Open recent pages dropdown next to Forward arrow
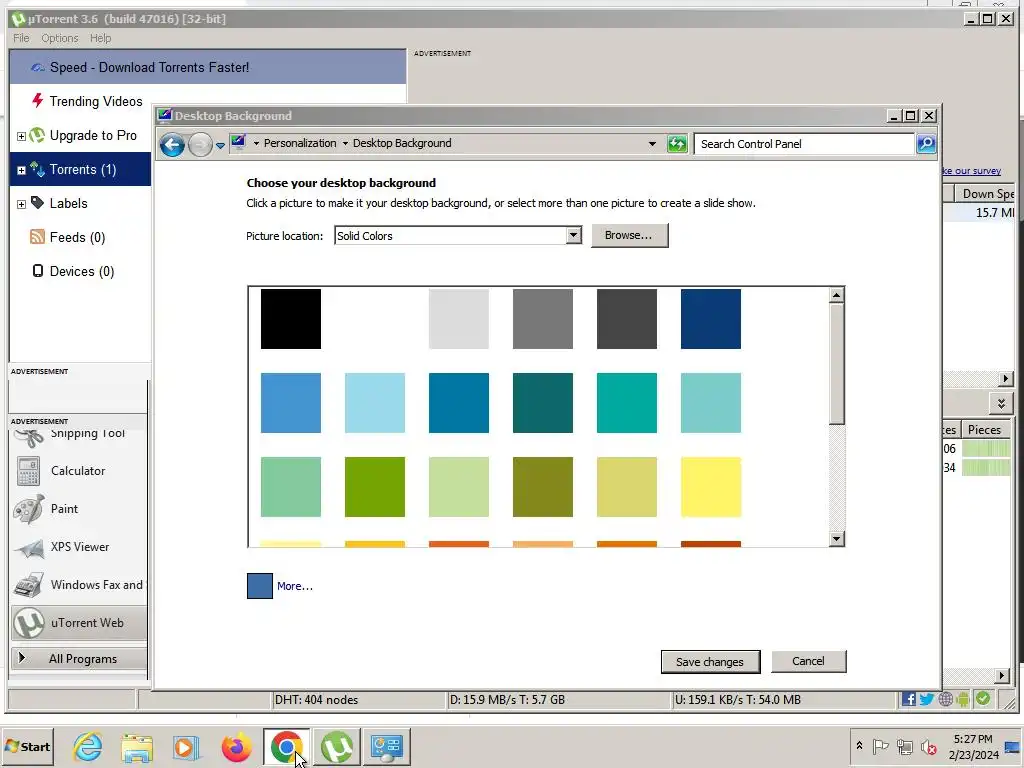The width and height of the screenshot is (1024, 768). point(220,146)
